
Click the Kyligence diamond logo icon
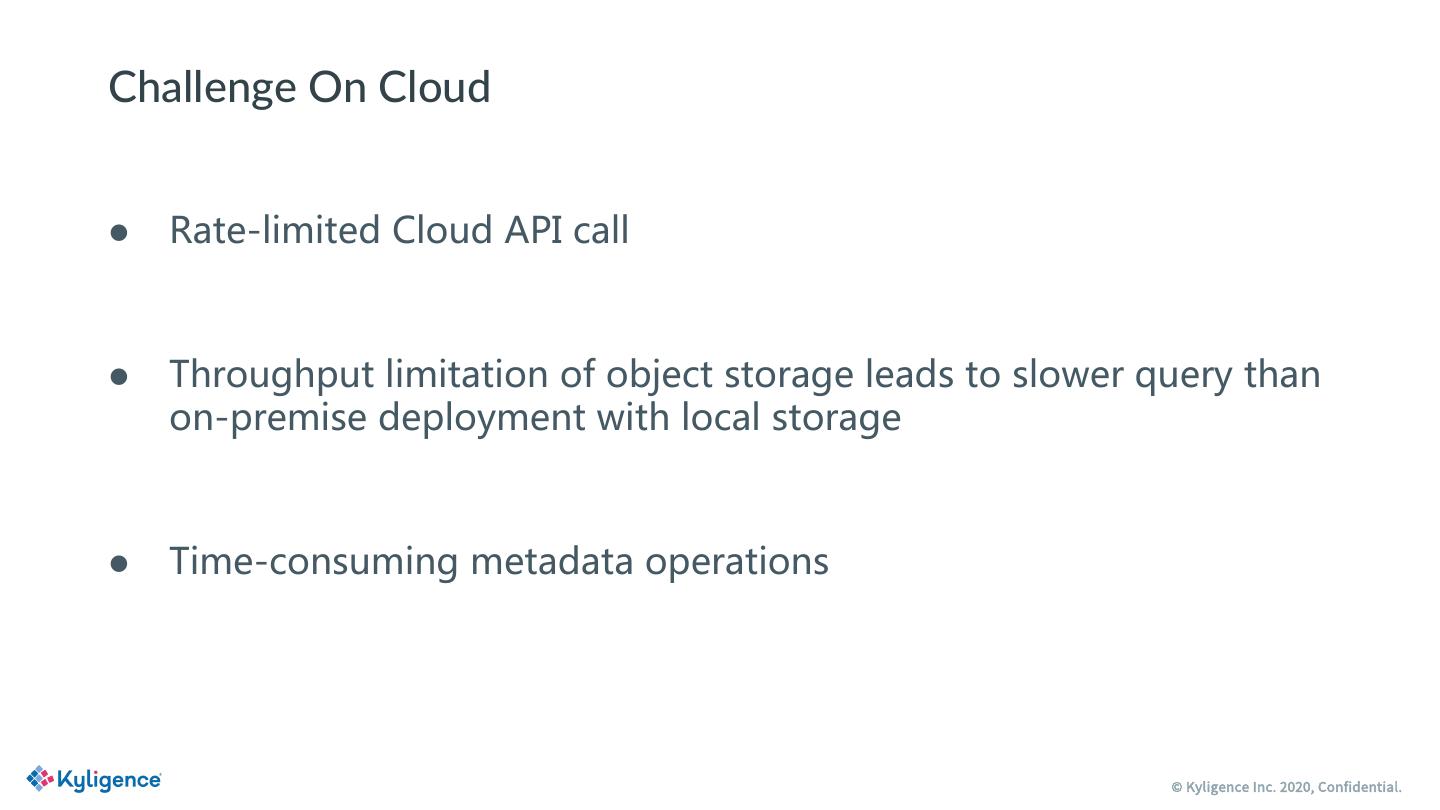40,778
